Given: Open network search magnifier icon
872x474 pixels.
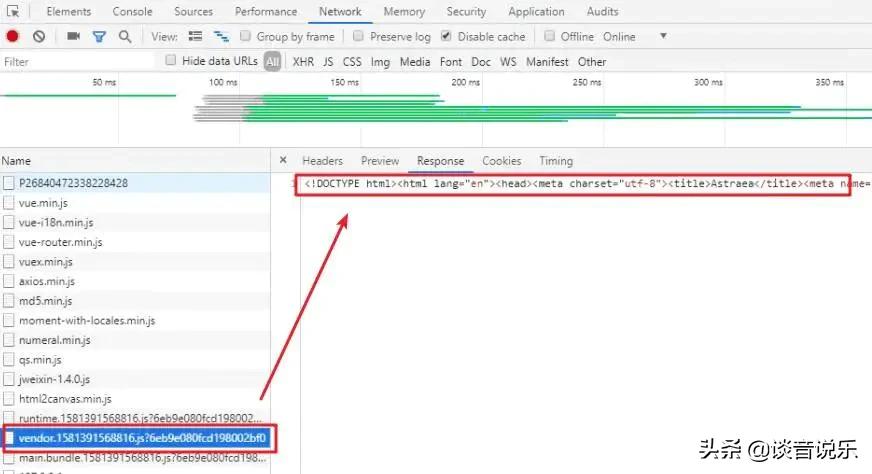Looking at the screenshot, I should pos(125,36).
